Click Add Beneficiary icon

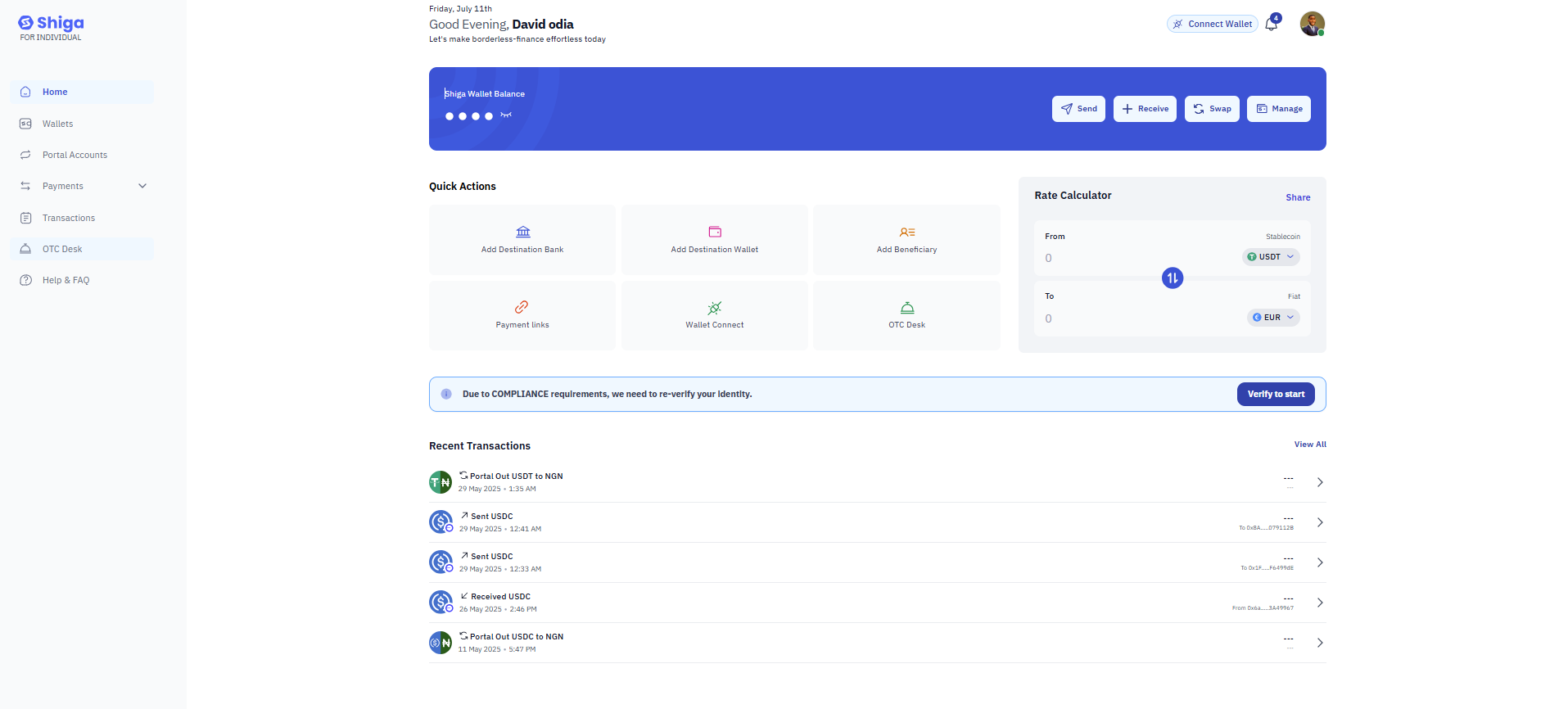907,233
